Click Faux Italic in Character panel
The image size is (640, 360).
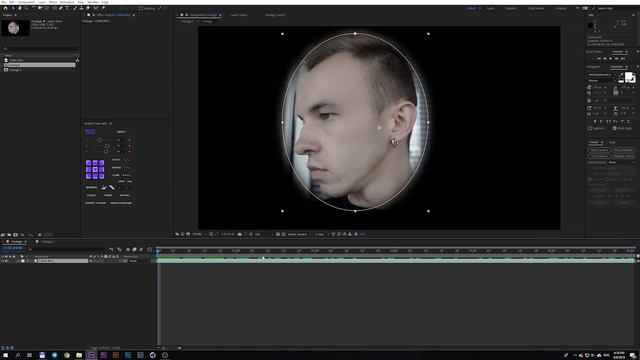(x=601, y=122)
